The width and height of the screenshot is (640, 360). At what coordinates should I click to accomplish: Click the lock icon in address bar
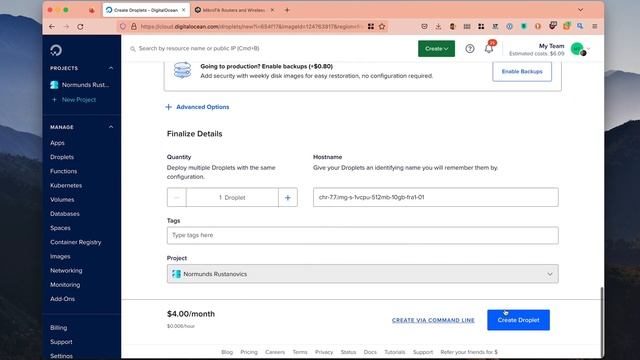click(x=133, y=27)
